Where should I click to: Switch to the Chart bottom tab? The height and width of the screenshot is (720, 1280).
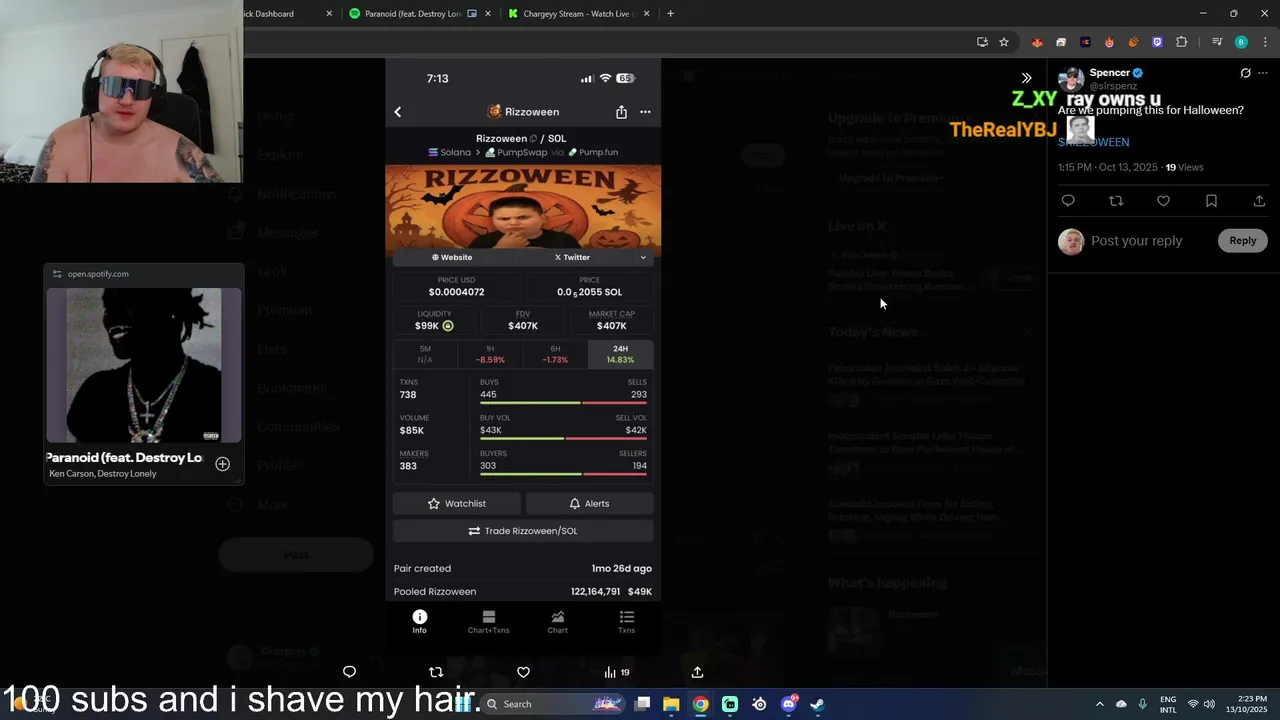[x=557, y=622]
